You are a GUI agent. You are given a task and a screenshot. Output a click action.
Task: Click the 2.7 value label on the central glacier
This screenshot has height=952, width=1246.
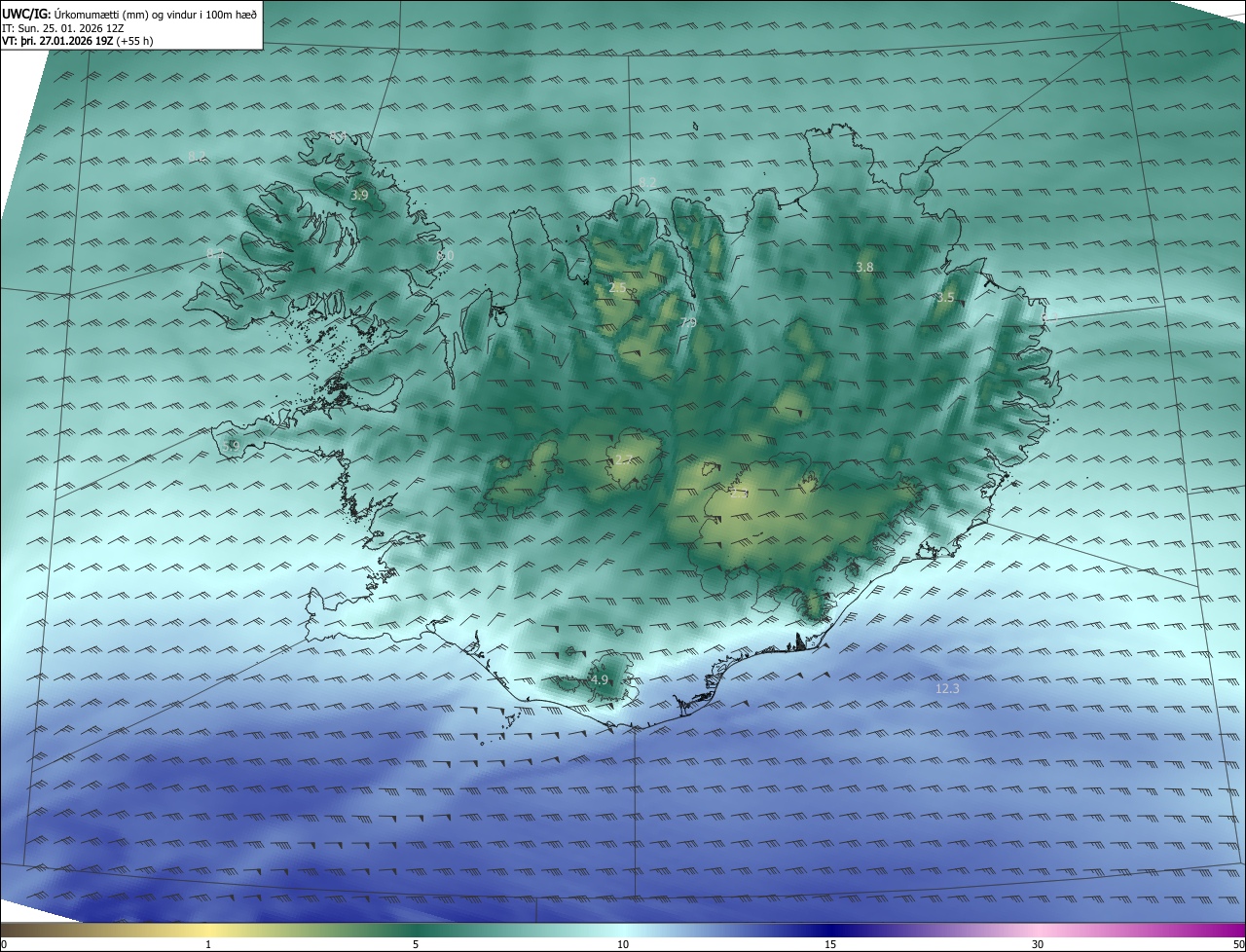click(x=624, y=459)
